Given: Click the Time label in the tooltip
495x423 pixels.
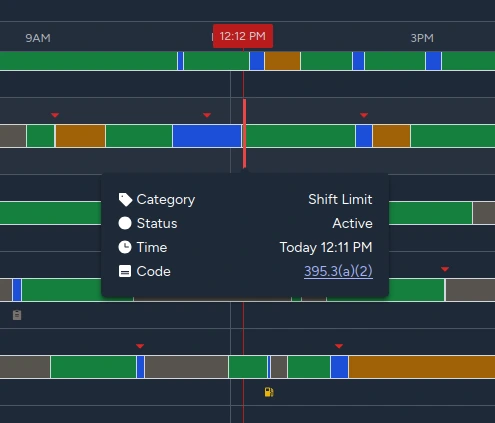Looking at the screenshot, I should click(x=152, y=247).
